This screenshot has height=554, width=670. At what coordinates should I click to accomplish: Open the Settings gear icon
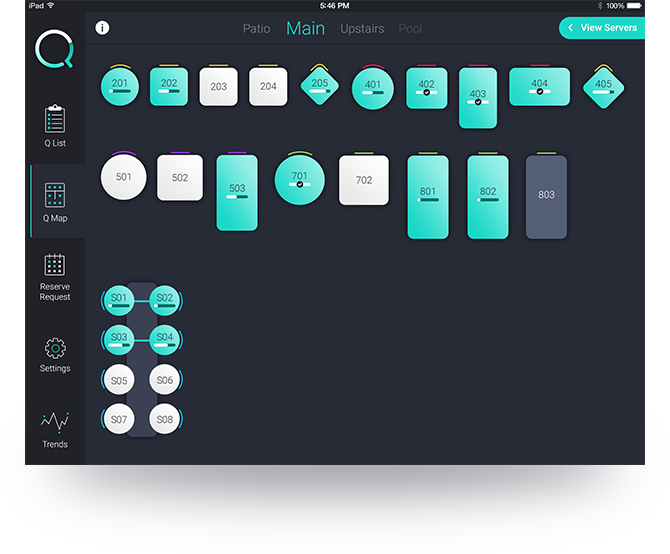tap(55, 348)
